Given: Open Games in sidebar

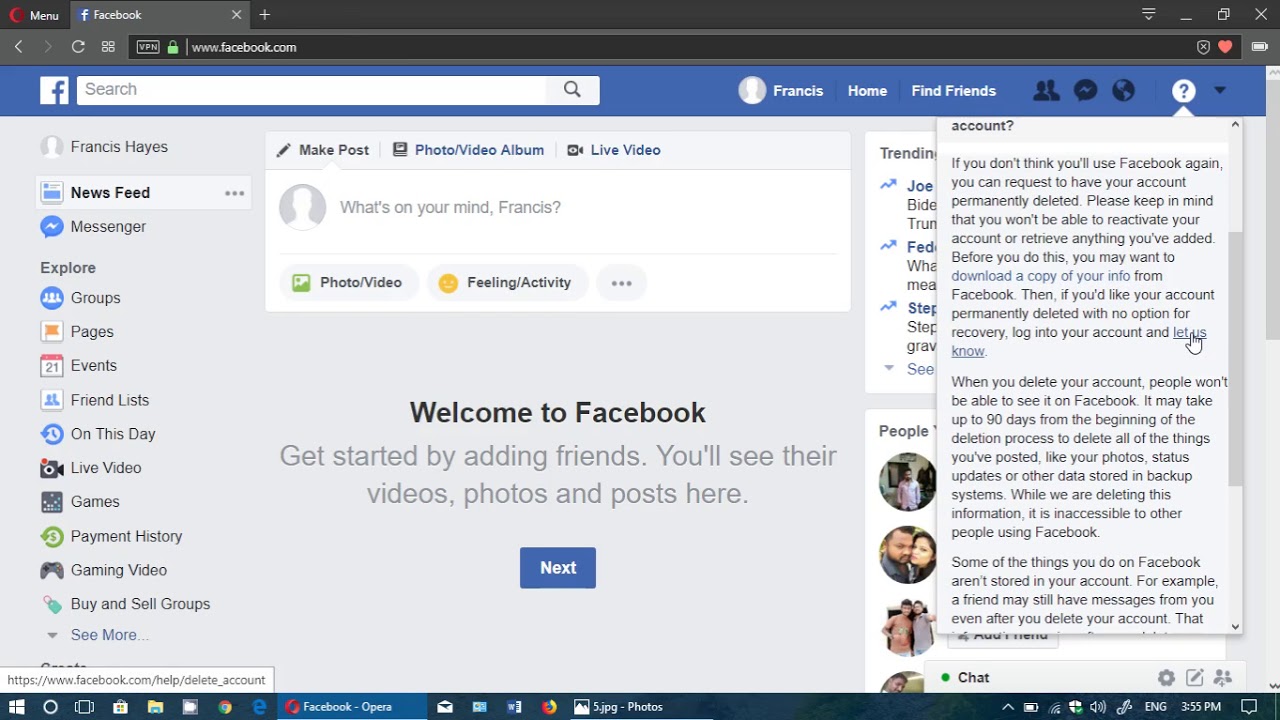Looking at the screenshot, I should 94,502.
